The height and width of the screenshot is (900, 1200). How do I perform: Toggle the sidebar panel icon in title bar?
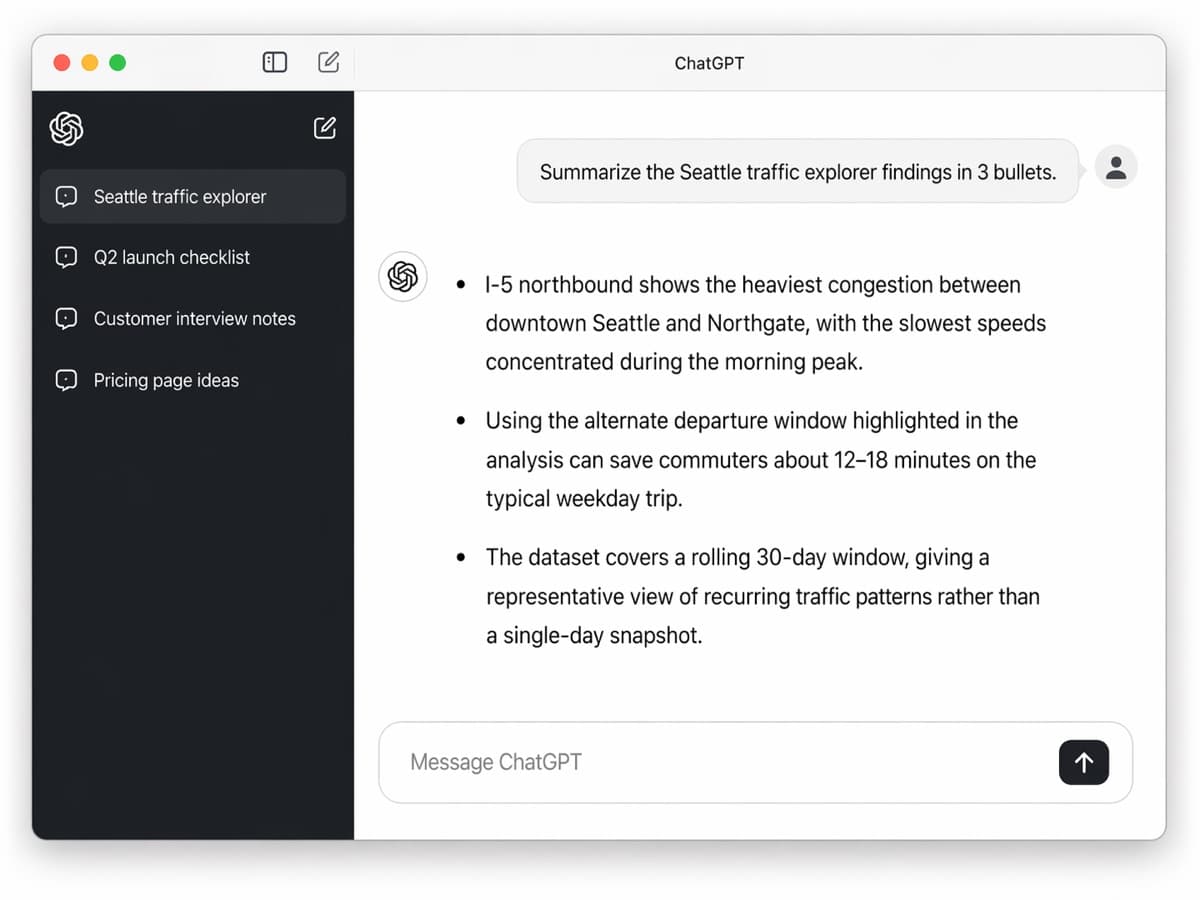click(x=274, y=62)
